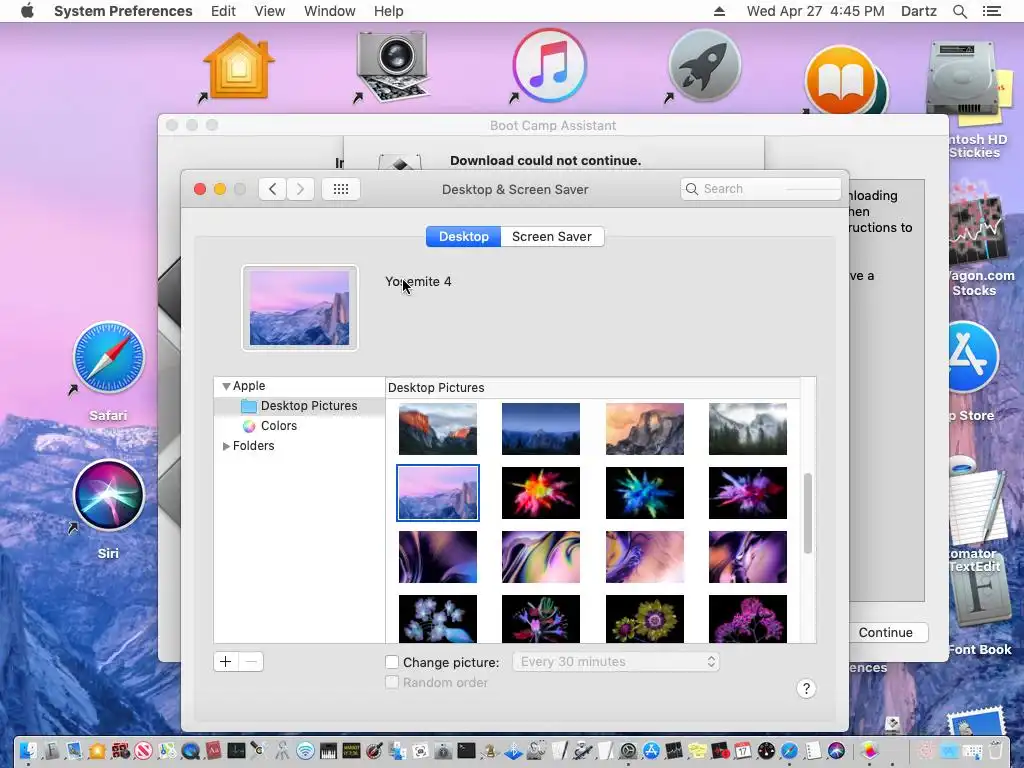Go forward with the right chevron button
Image resolution: width=1024 pixels, height=768 pixels.
(300, 189)
